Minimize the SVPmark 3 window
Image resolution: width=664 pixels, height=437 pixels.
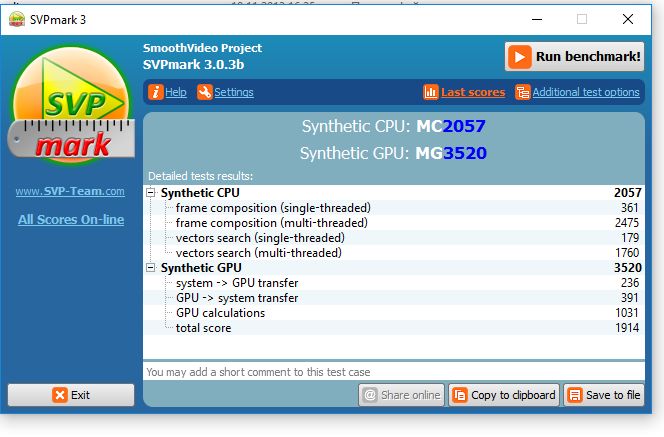tap(537, 19)
